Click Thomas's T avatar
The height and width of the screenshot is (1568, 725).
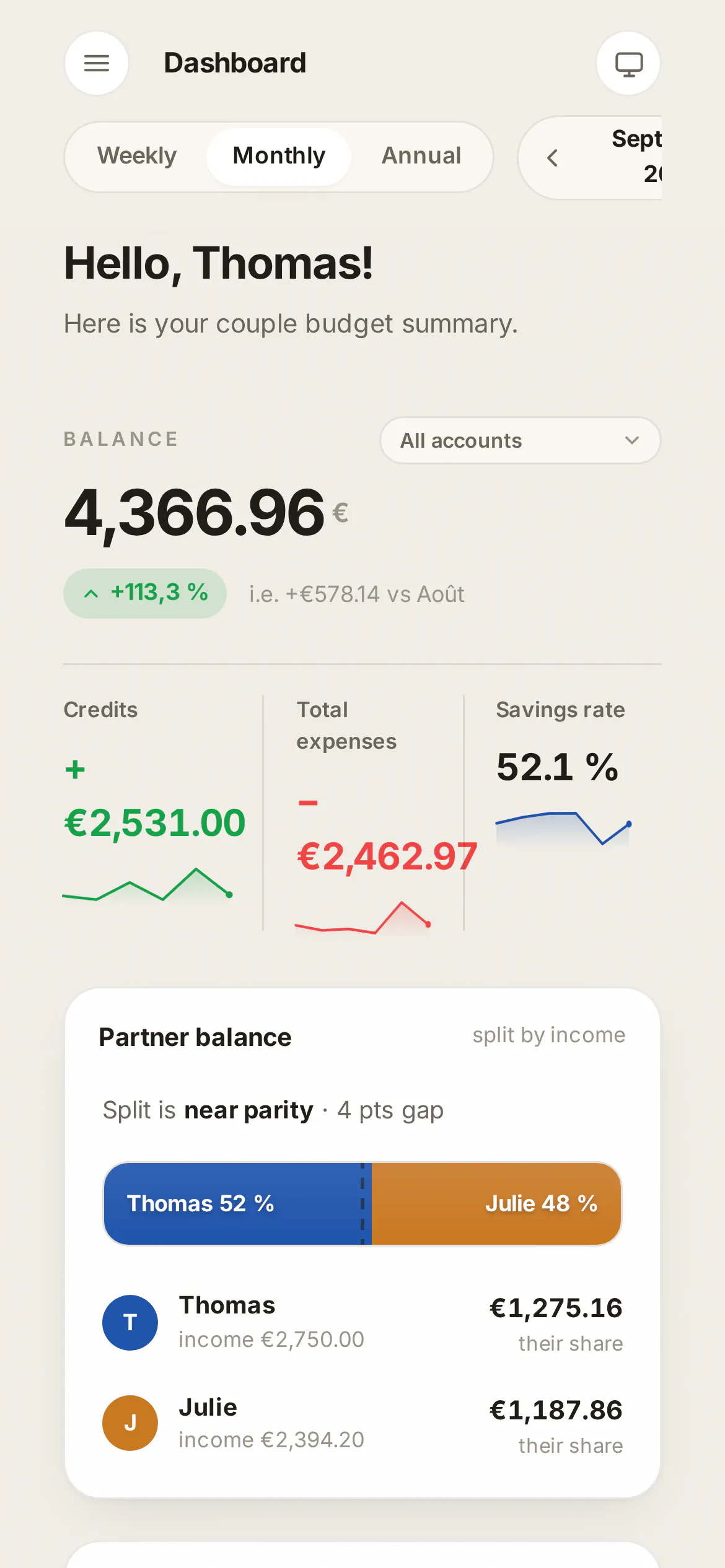[130, 1322]
